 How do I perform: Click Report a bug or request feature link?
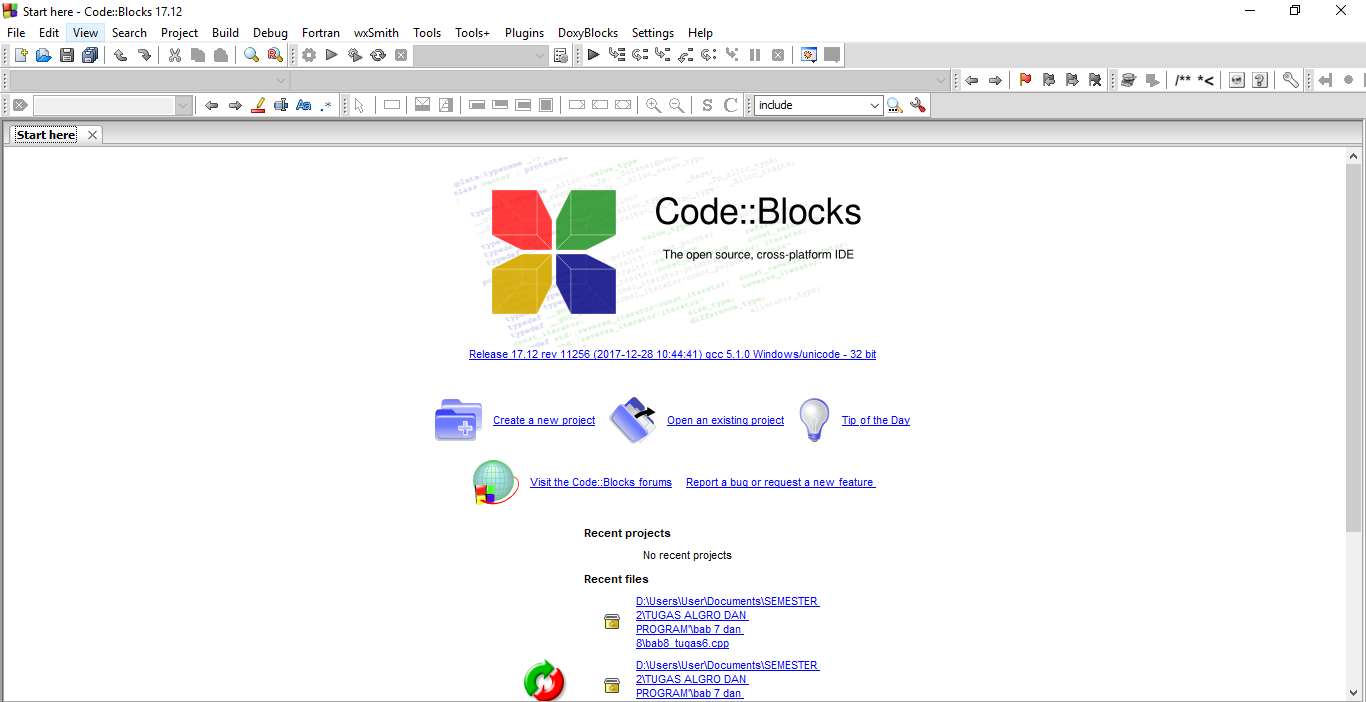click(x=780, y=482)
